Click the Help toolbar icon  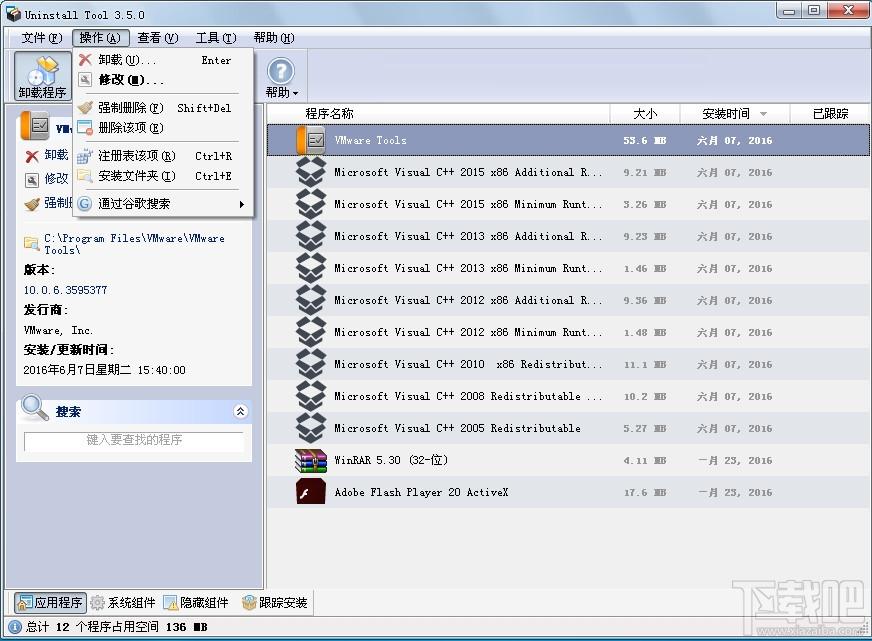pyautogui.click(x=280, y=71)
